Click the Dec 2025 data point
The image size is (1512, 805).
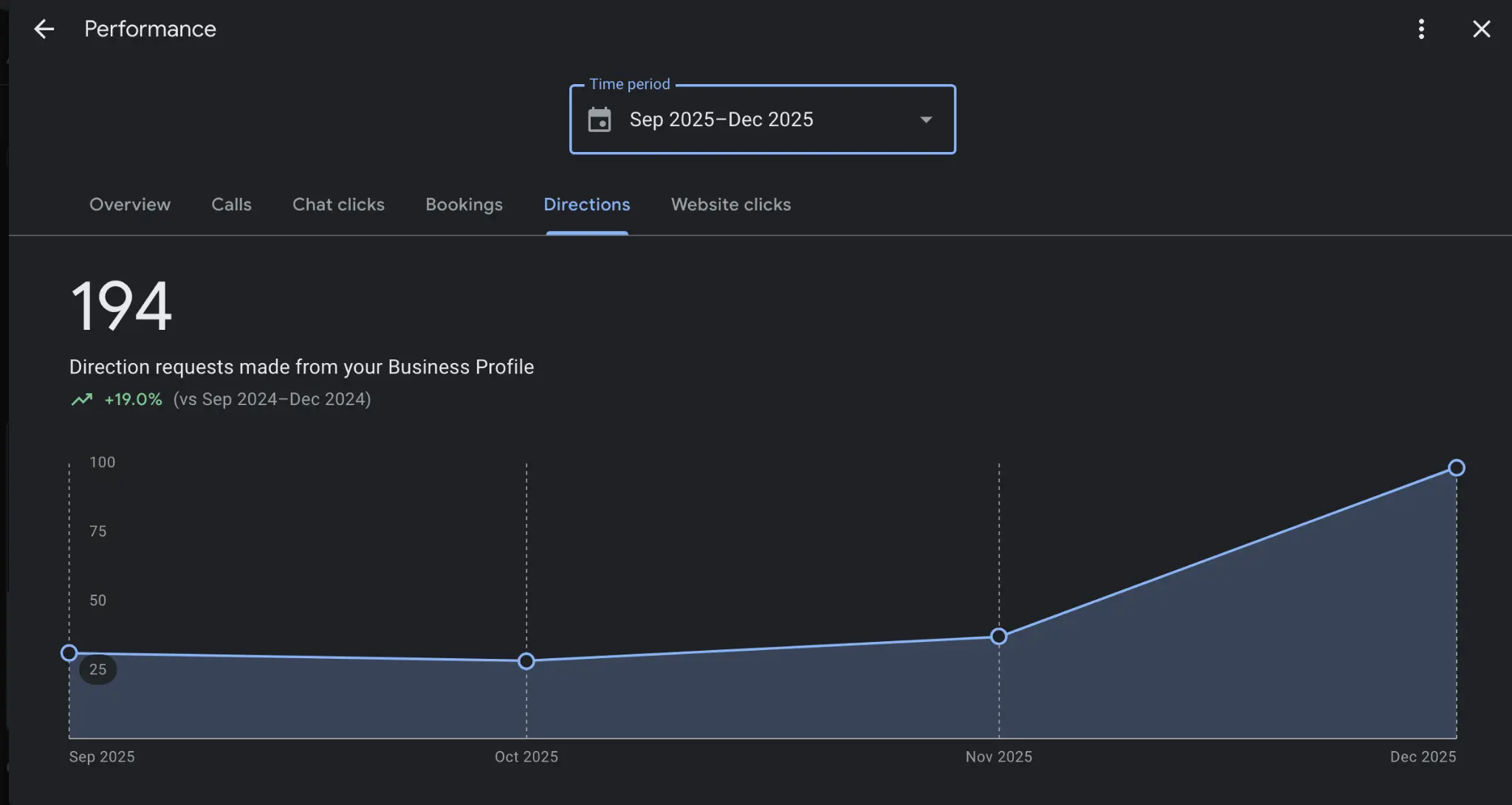[x=1456, y=468]
